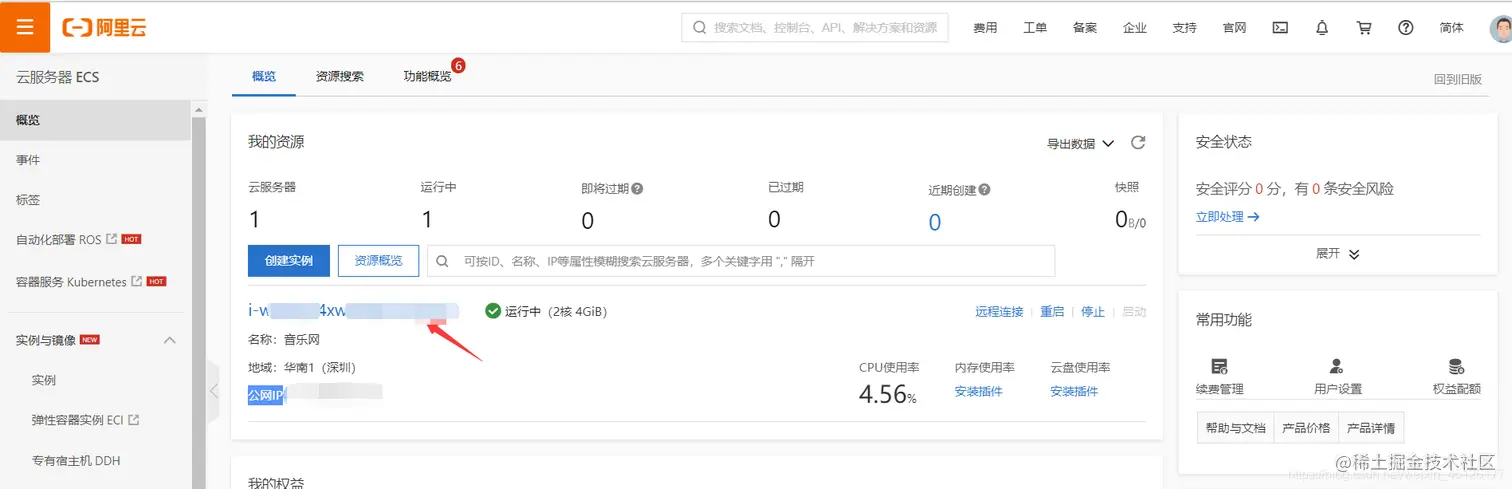The width and height of the screenshot is (1512, 489).
Task: Click the external link icon beside 自动化部署 ROS
Action: pos(111,239)
